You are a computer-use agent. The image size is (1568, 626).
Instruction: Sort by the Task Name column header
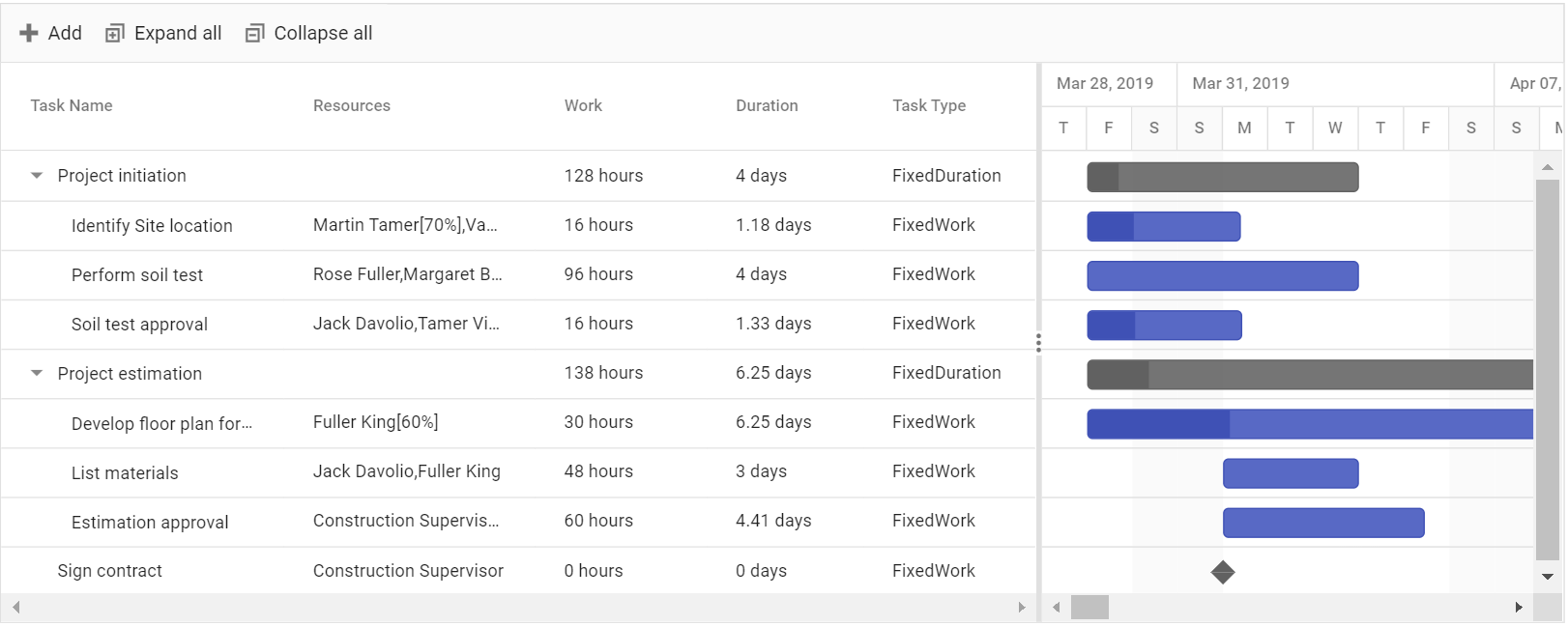(72, 105)
